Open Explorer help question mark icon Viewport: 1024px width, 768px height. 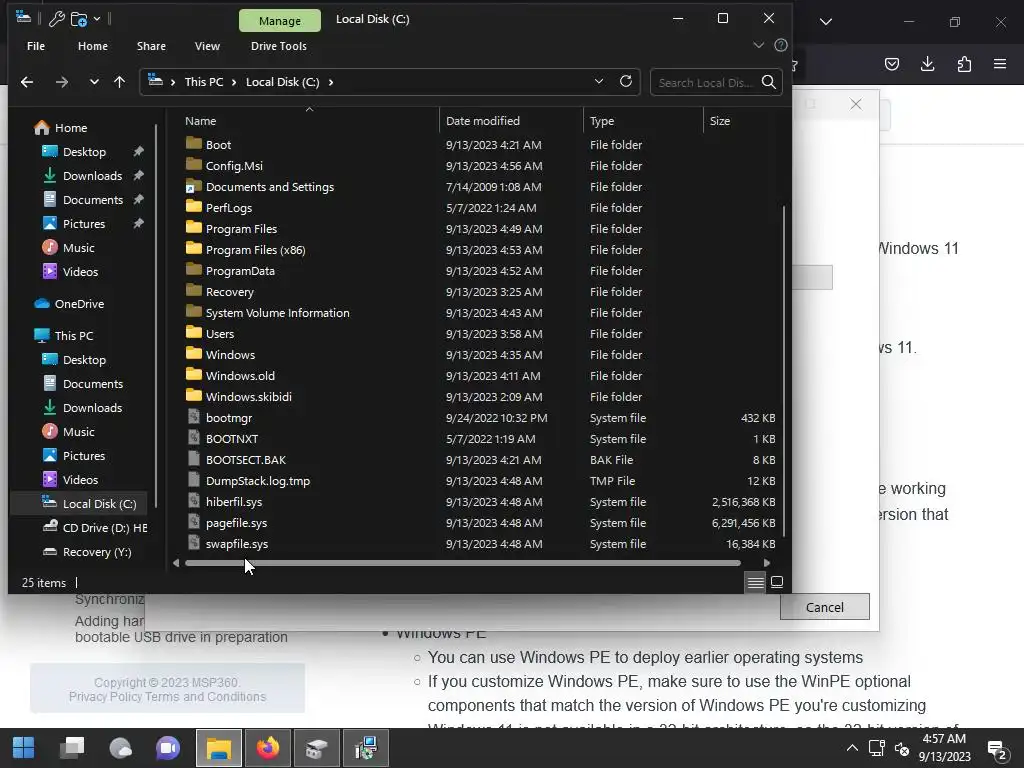point(780,45)
